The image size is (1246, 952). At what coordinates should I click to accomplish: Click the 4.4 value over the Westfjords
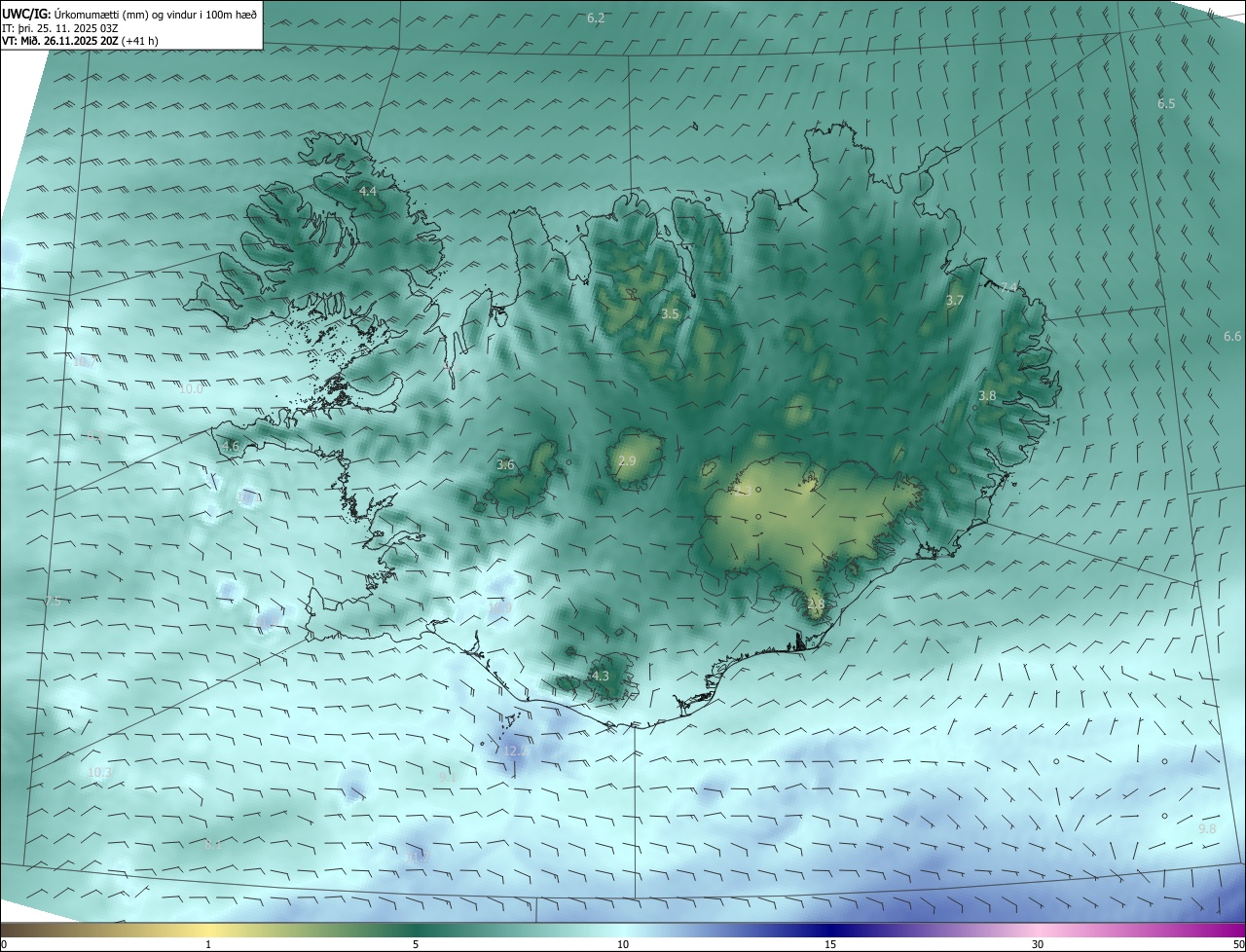(368, 192)
